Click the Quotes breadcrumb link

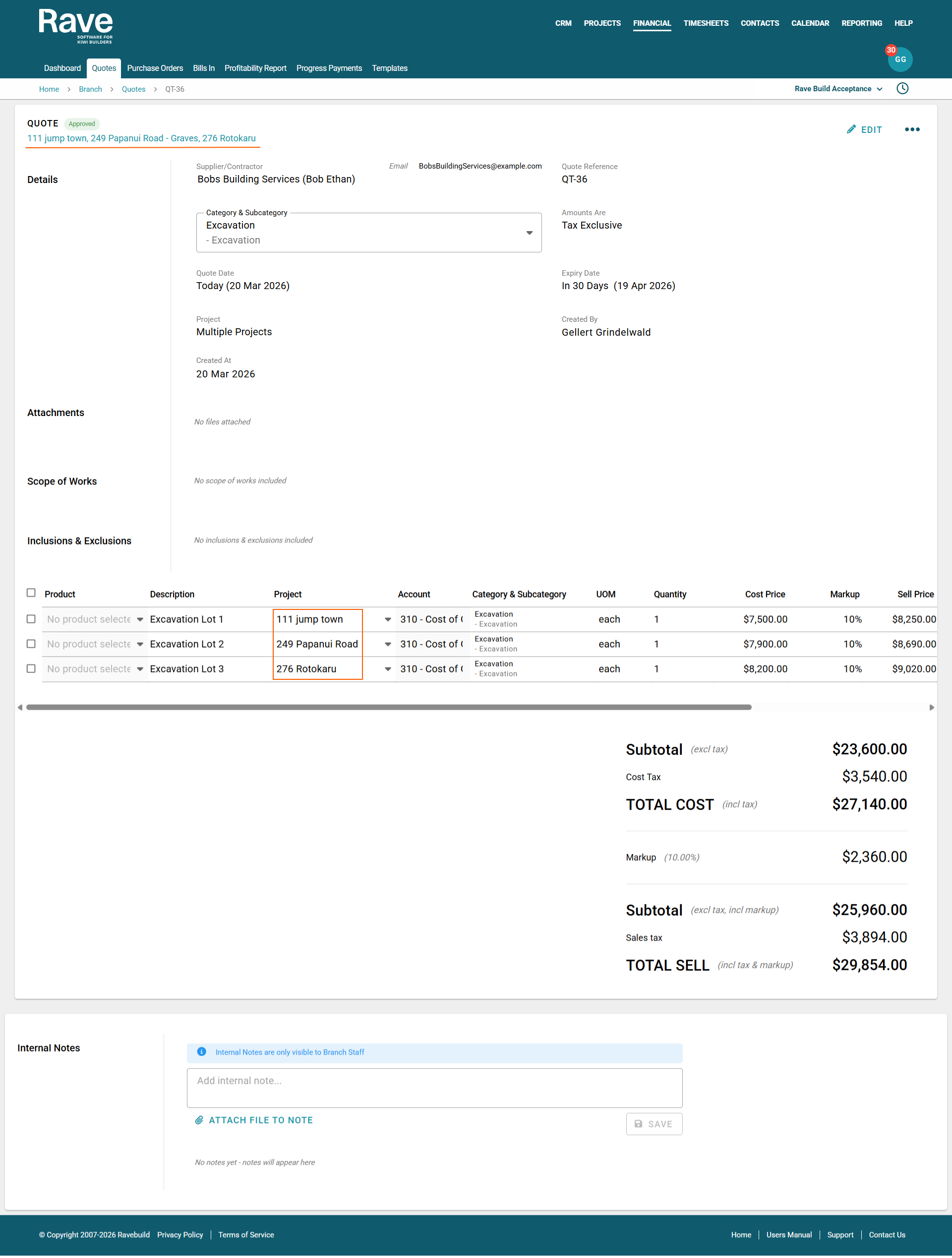tap(133, 89)
